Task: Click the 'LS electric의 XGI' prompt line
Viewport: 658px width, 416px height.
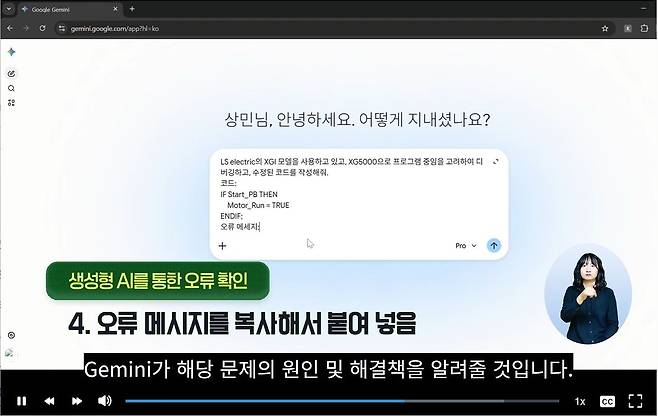Action: click(352, 162)
